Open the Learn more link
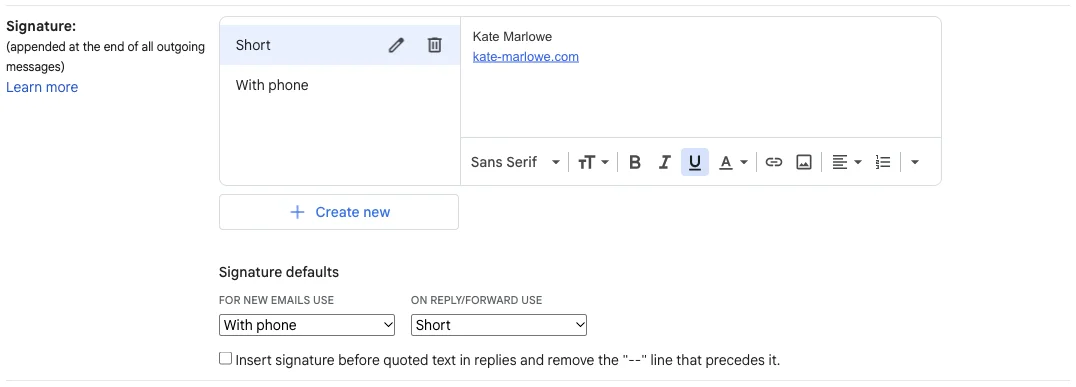This screenshot has width=1076, height=387. pos(42,87)
